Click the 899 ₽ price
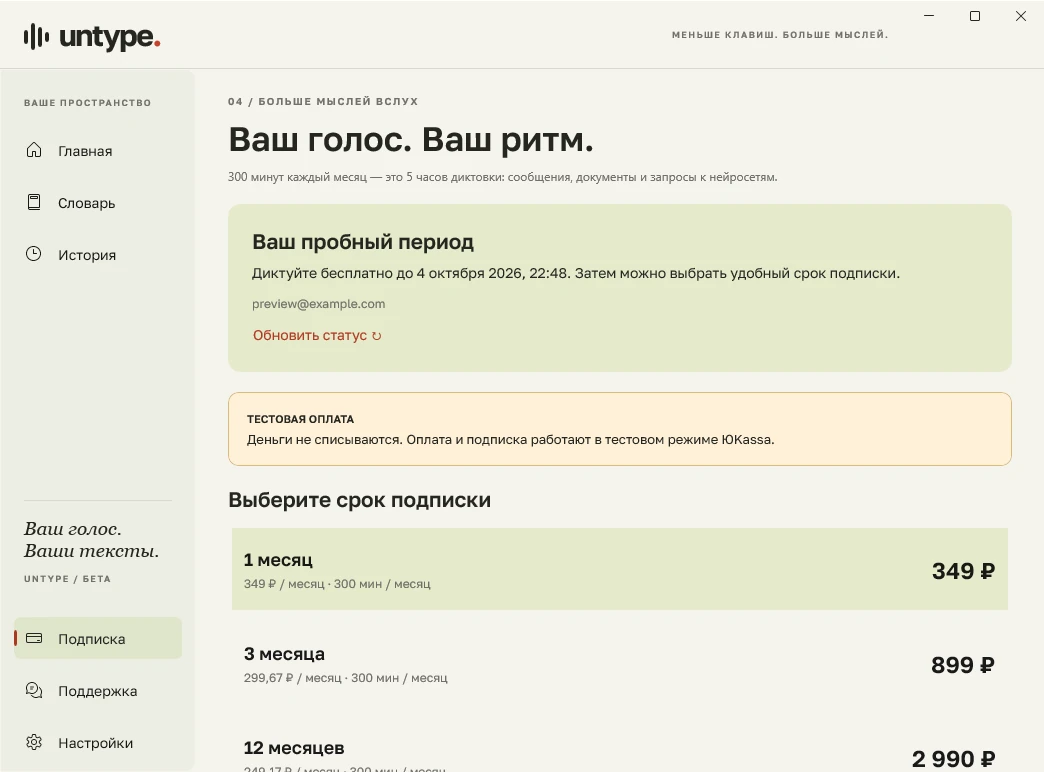 [963, 665]
